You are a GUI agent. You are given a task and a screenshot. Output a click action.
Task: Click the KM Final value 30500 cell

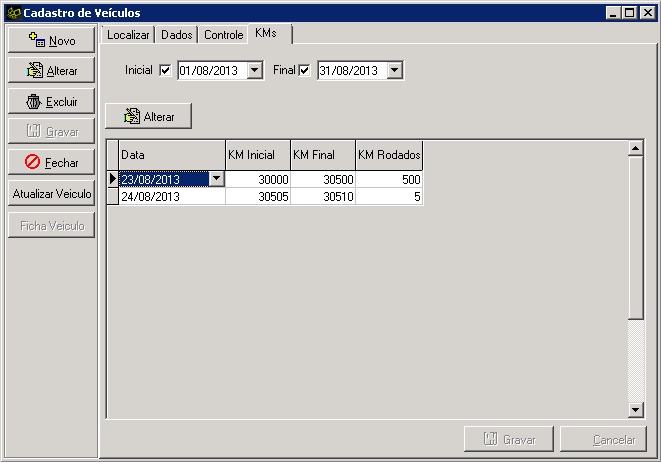322,179
